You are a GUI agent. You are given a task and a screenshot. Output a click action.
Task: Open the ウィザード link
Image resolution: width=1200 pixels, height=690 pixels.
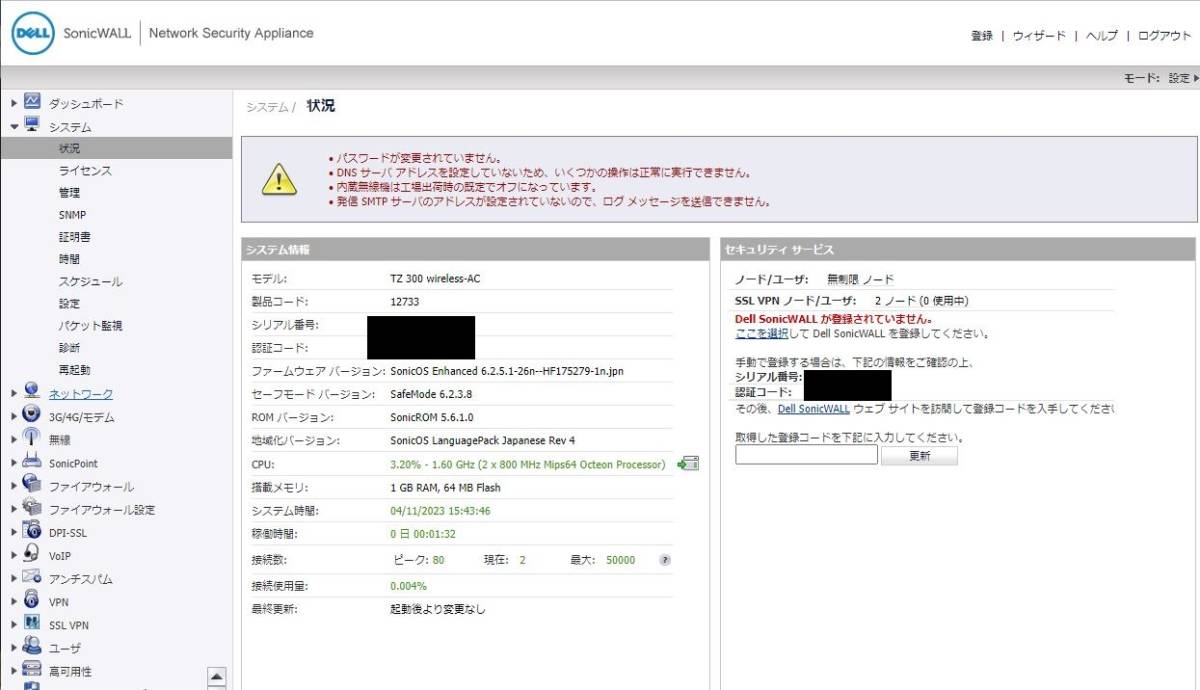point(1039,36)
